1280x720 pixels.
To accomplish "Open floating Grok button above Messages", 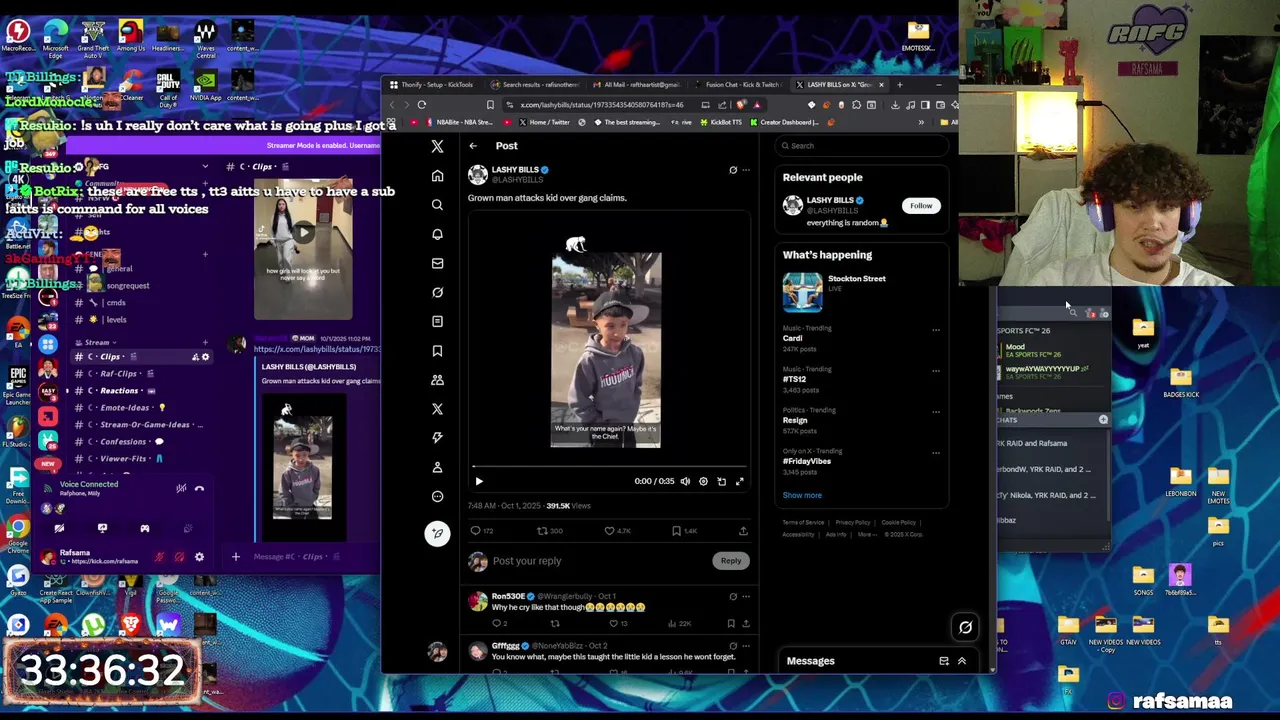I will click(x=965, y=627).
